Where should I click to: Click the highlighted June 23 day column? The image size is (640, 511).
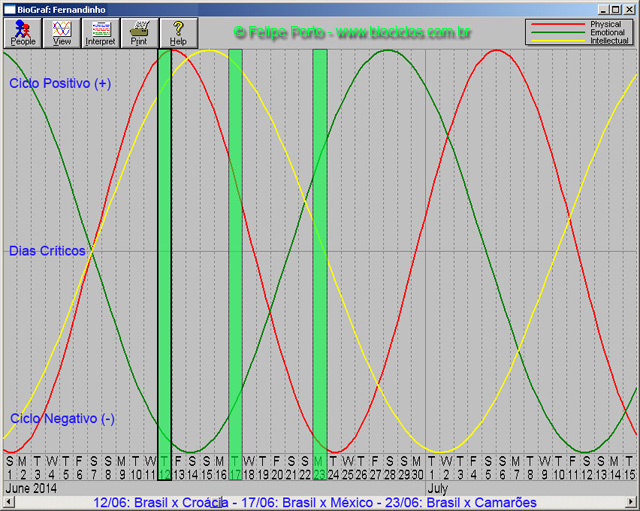pyautogui.click(x=320, y=264)
